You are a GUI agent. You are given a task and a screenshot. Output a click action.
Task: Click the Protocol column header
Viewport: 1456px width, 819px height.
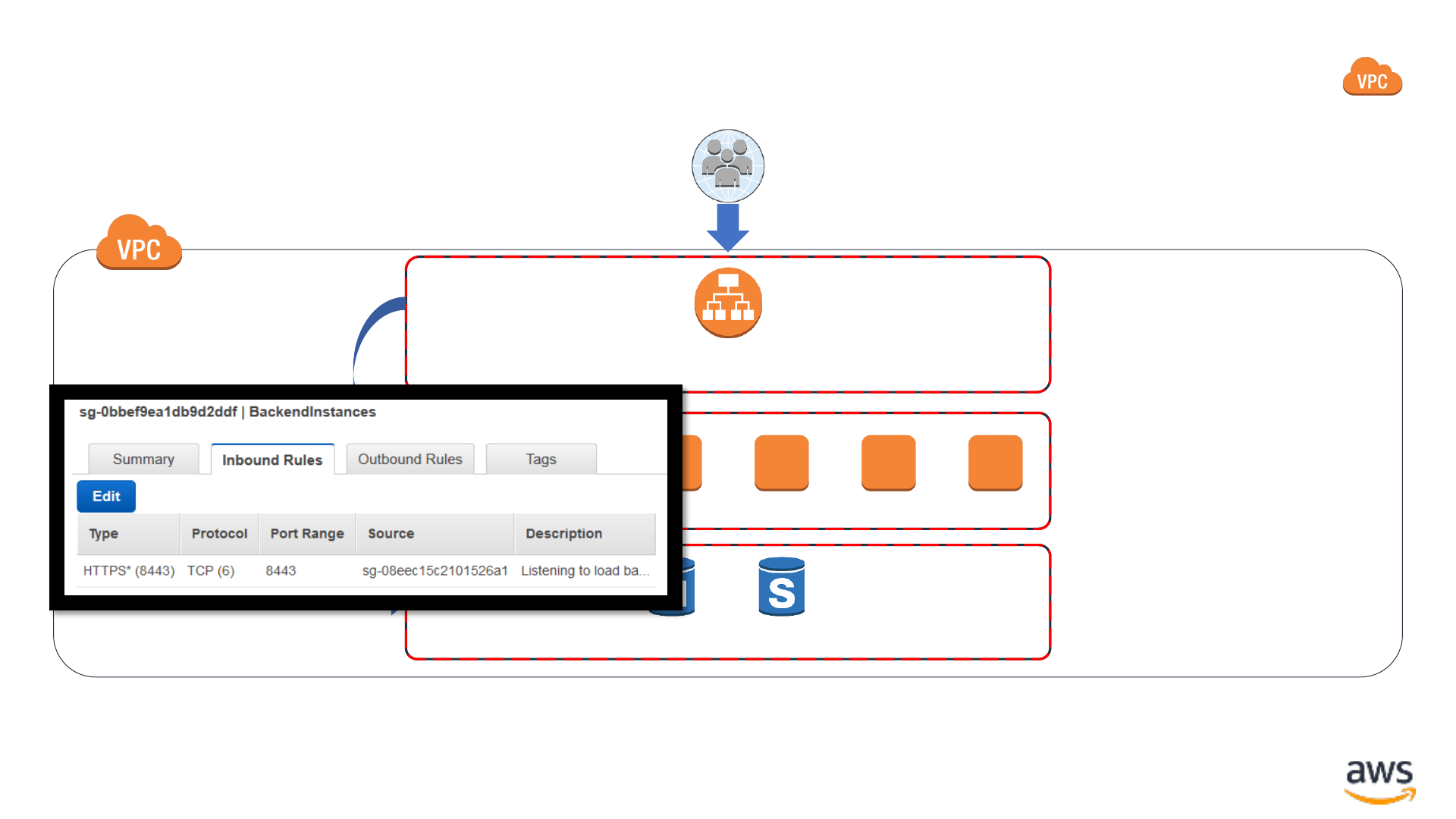point(219,534)
